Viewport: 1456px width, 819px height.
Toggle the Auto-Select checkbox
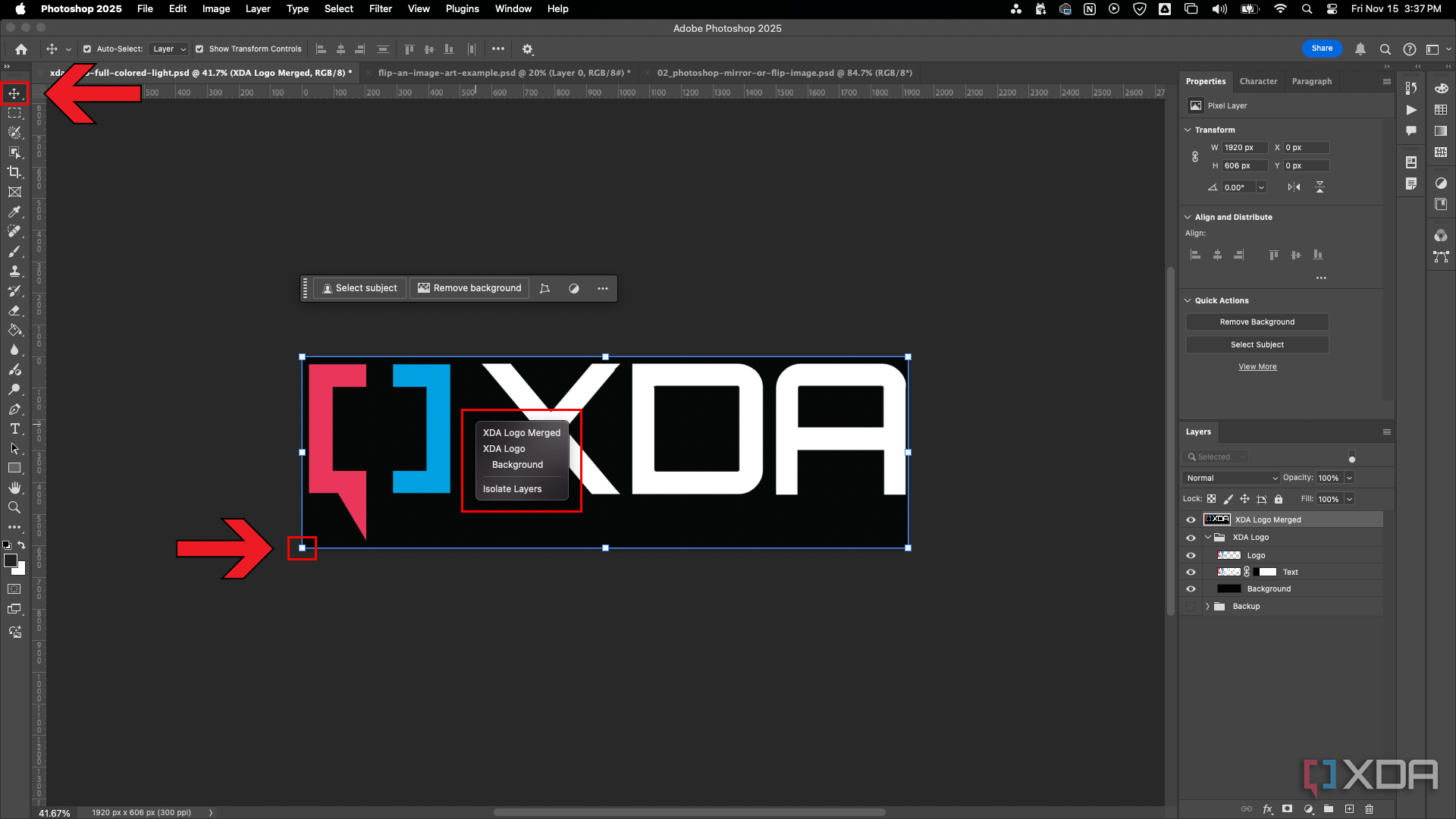87,49
